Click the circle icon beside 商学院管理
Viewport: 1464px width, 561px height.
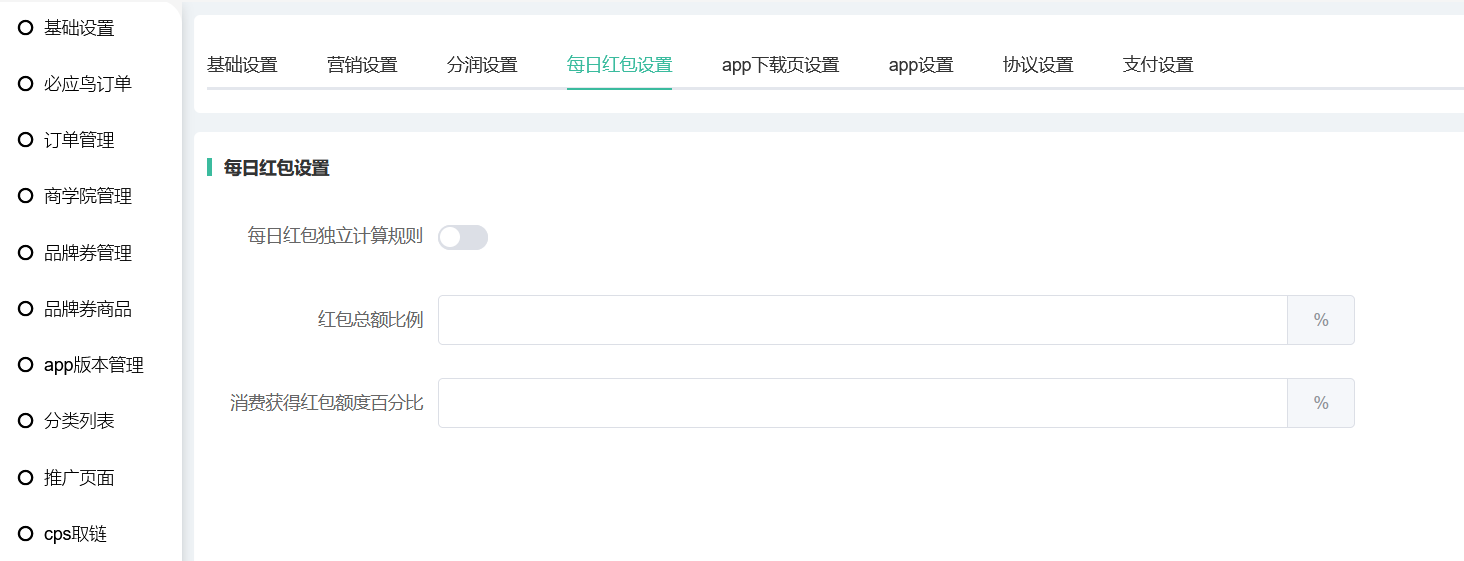click(x=26, y=196)
